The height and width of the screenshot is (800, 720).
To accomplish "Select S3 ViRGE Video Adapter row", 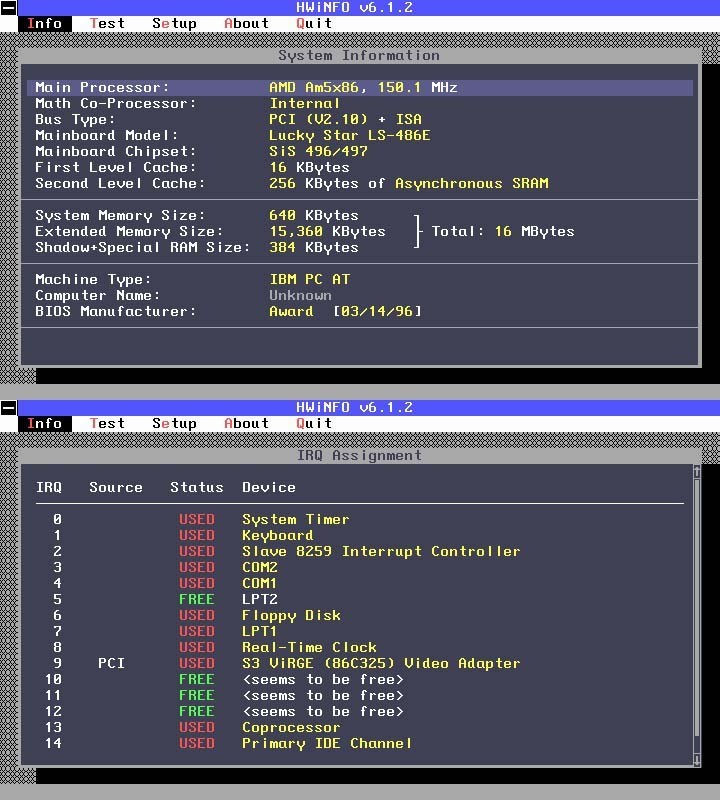I will tap(360, 663).
